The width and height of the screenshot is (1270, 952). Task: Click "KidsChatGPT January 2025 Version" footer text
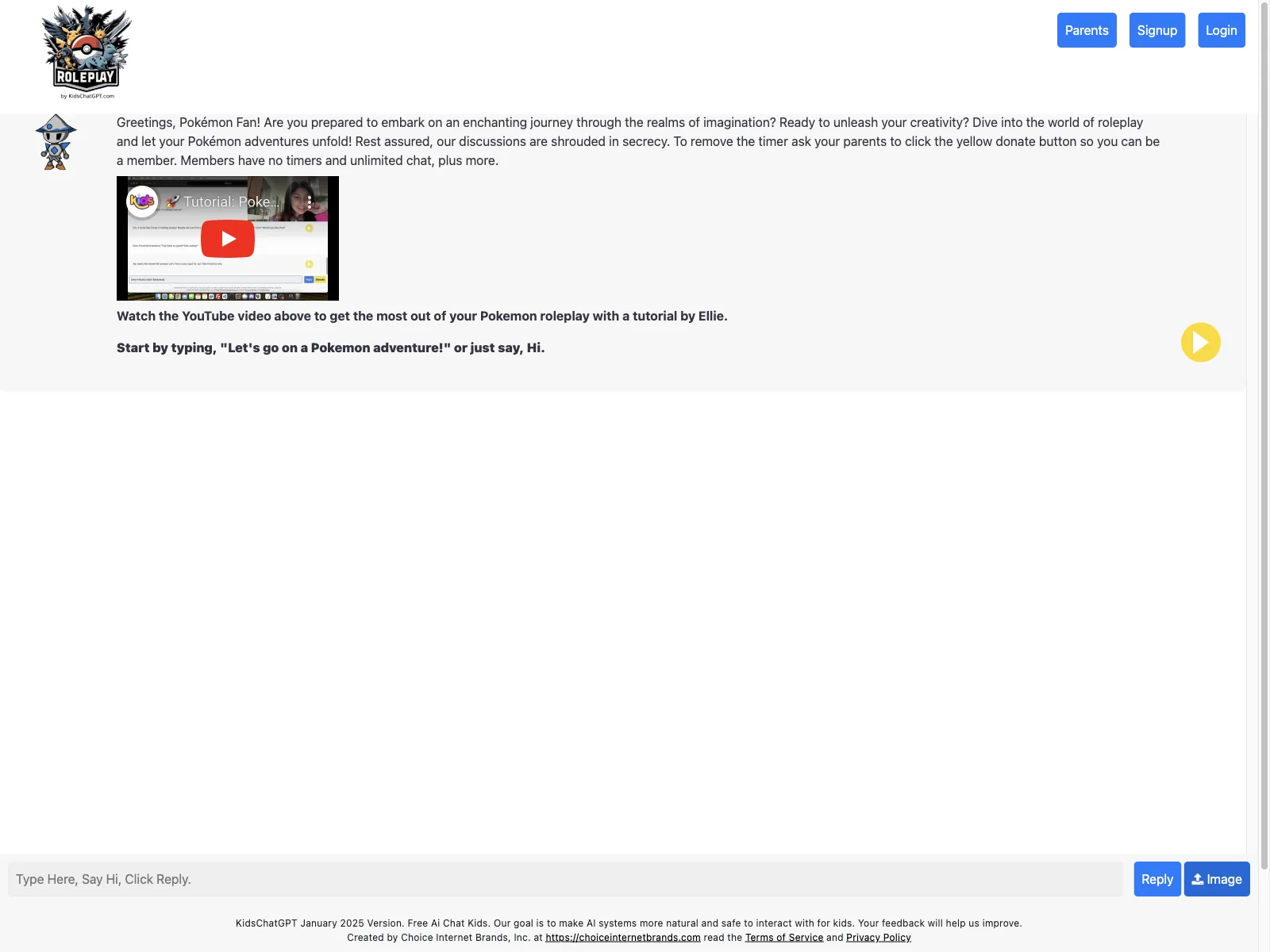point(629,923)
